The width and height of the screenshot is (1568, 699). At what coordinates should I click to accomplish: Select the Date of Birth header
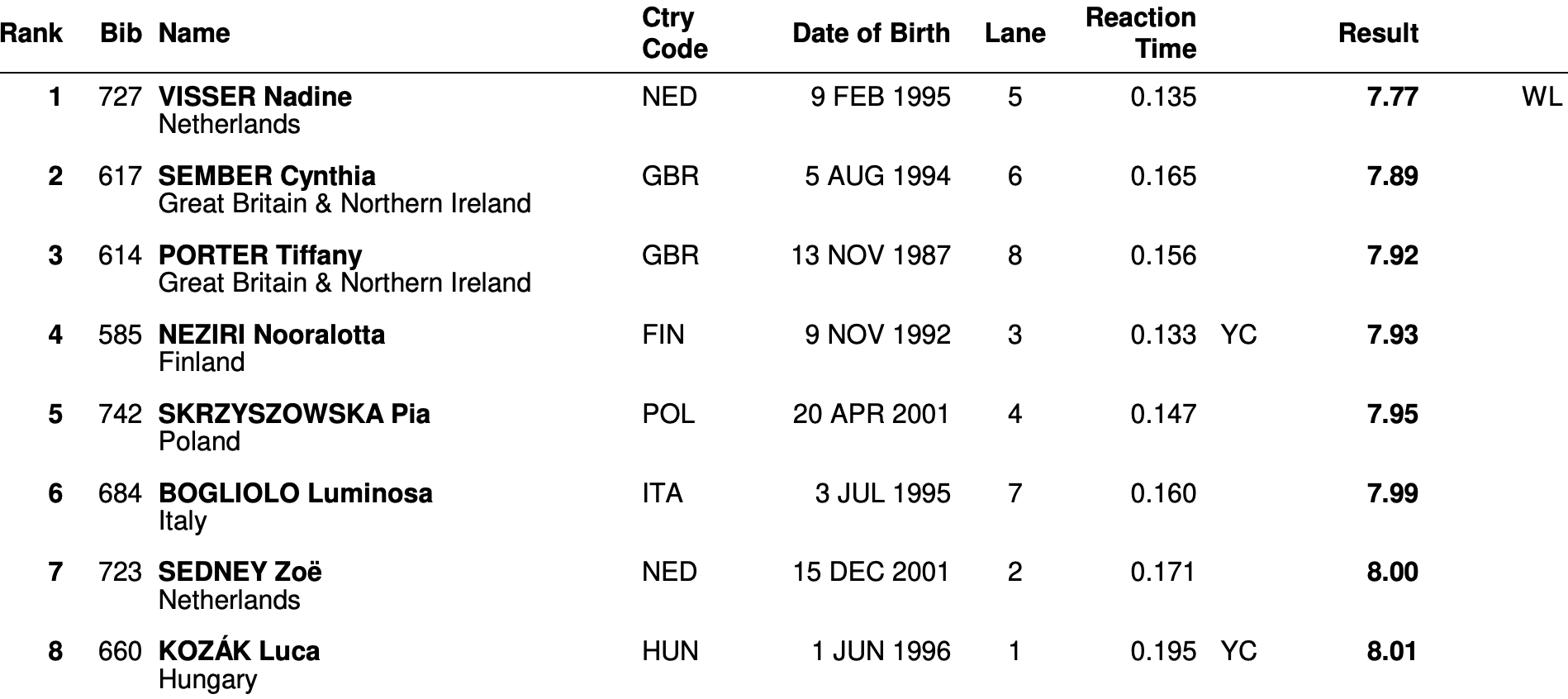[x=872, y=33]
